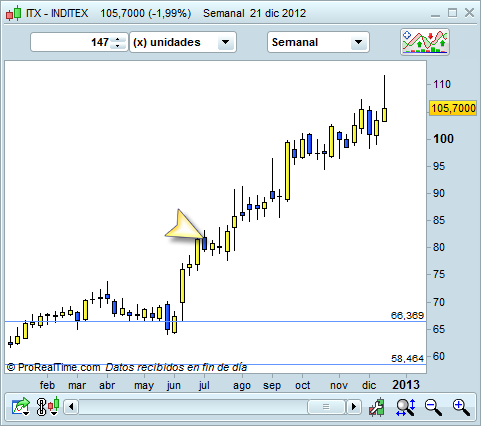Zoom in with the plus magnifier
Viewport: 481px width, 426px height.
click(x=461, y=407)
